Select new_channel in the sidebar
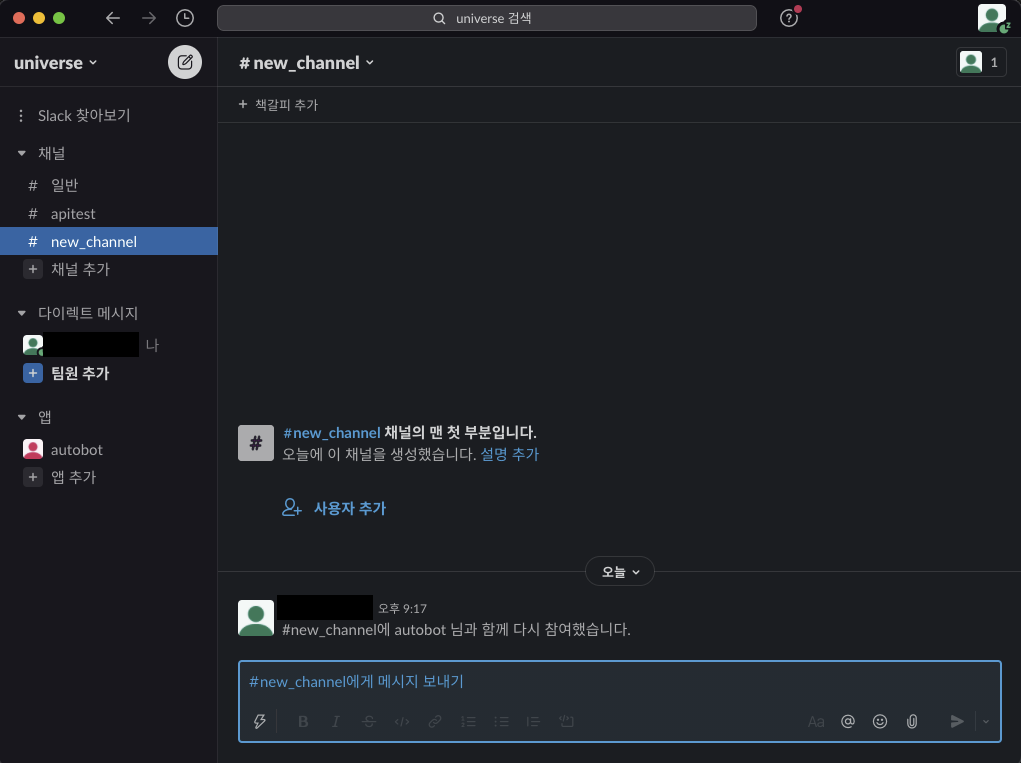This screenshot has width=1021, height=763. point(109,242)
